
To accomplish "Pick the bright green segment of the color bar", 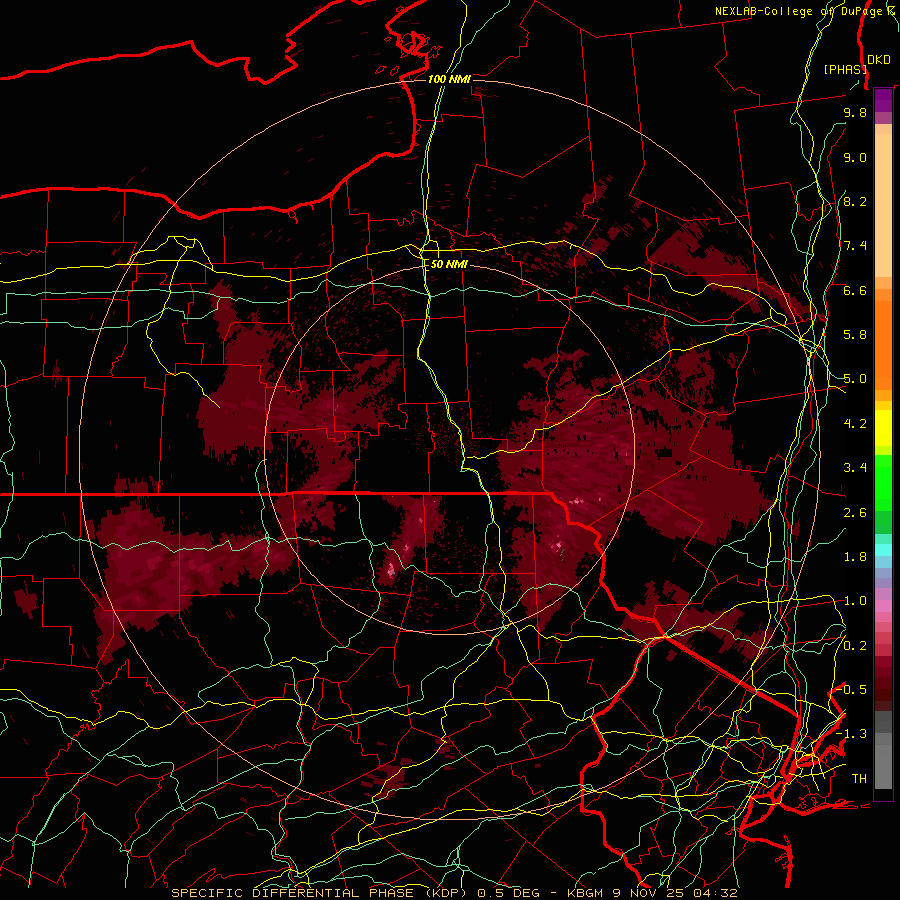I will tap(883, 482).
